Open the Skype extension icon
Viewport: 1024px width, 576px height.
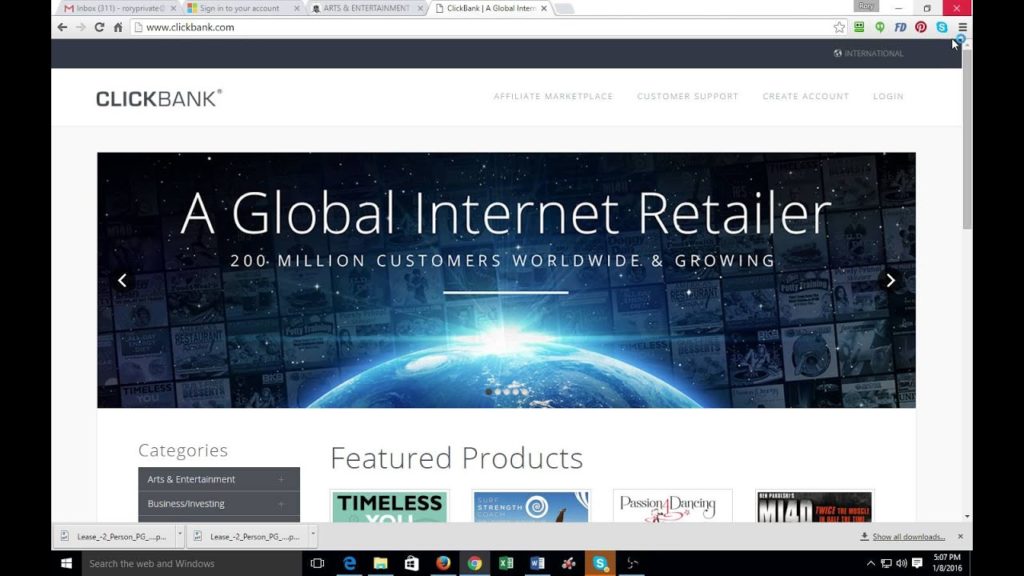[x=942, y=27]
